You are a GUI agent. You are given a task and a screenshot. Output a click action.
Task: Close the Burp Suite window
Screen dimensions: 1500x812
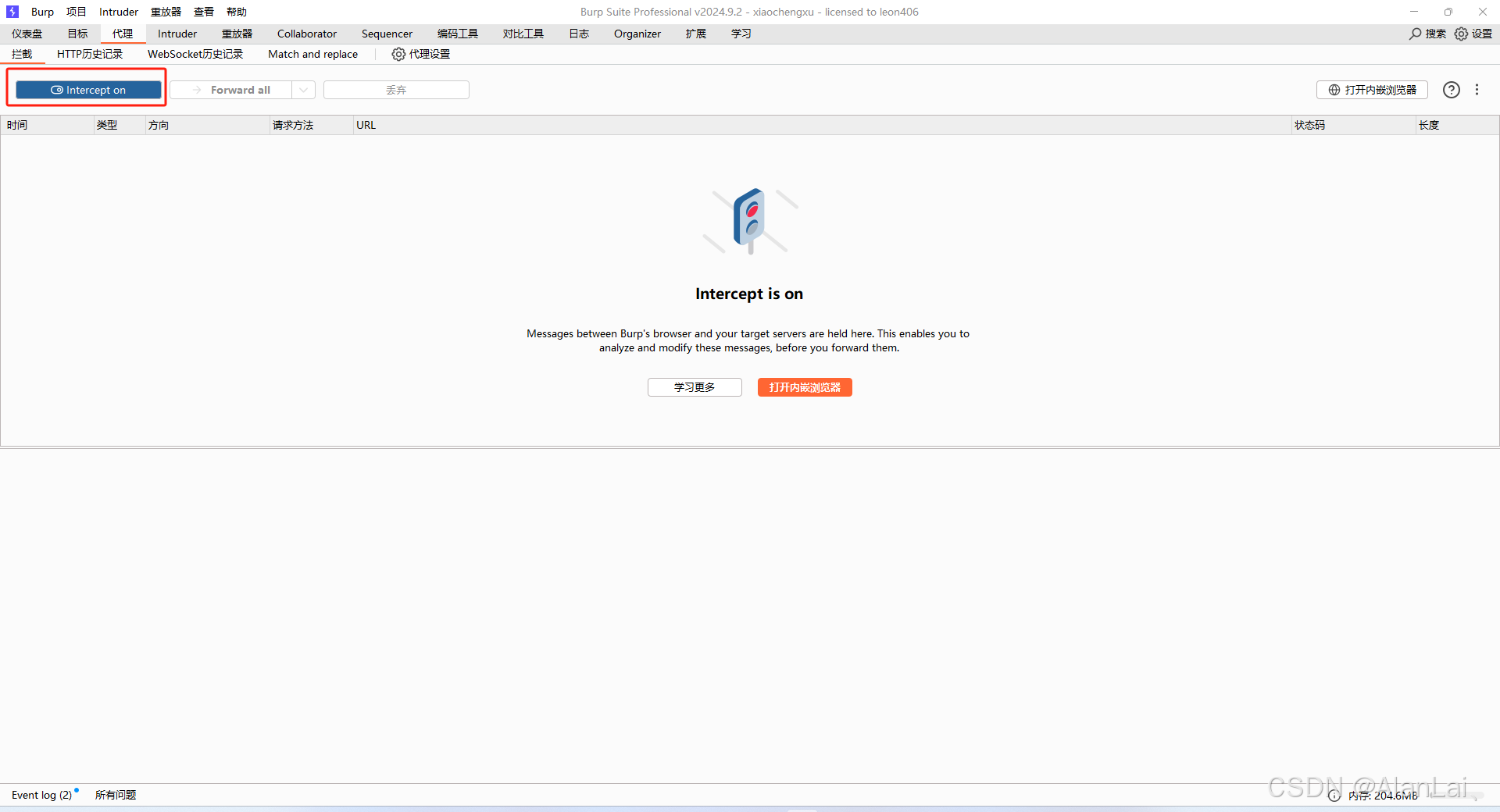[1483, 12]
